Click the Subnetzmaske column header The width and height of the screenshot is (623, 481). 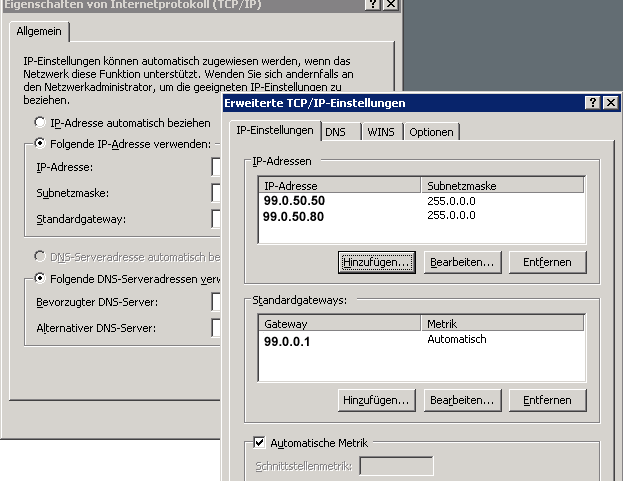point(503,185)
